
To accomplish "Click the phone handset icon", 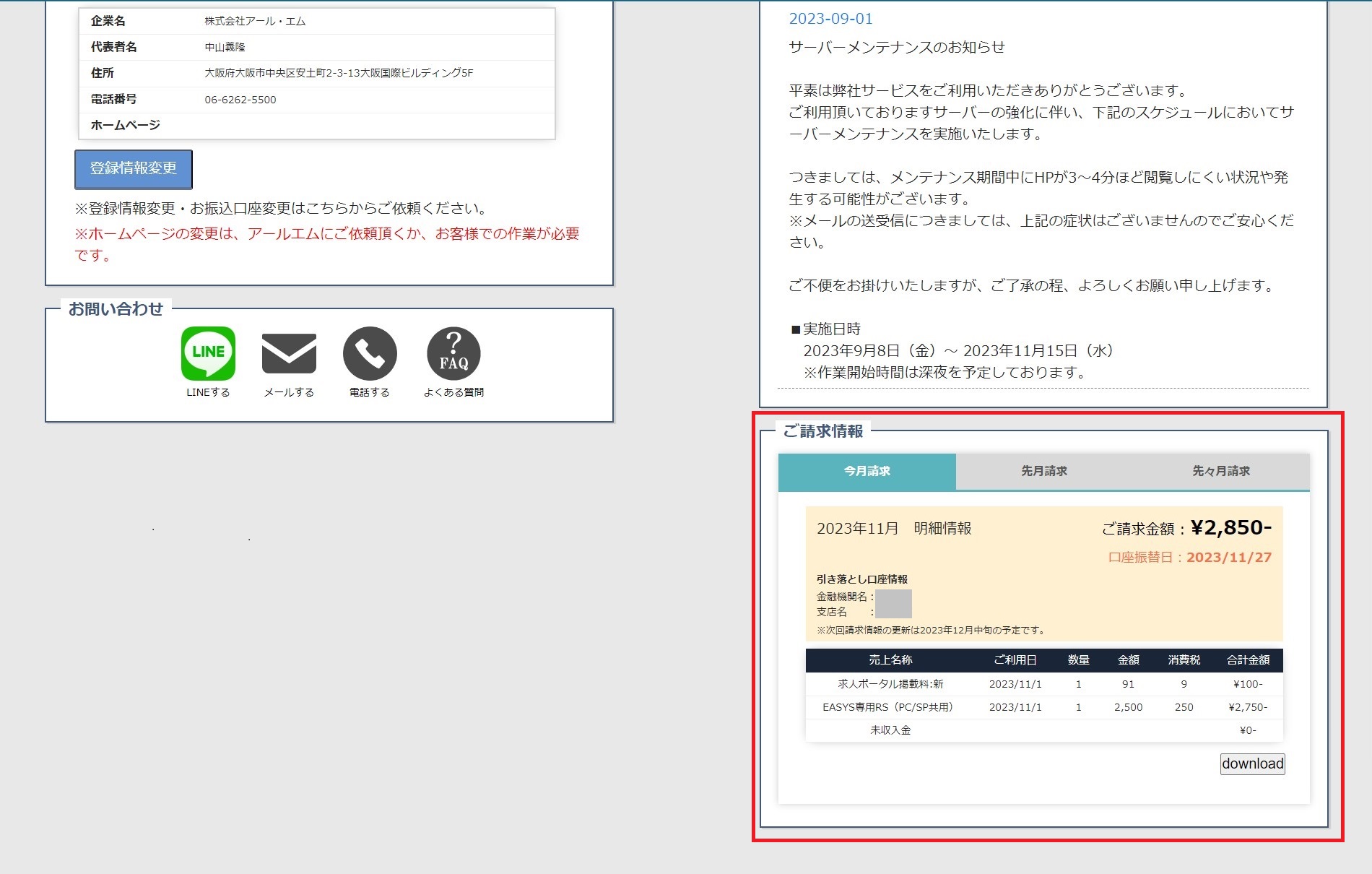I will 370,353.
